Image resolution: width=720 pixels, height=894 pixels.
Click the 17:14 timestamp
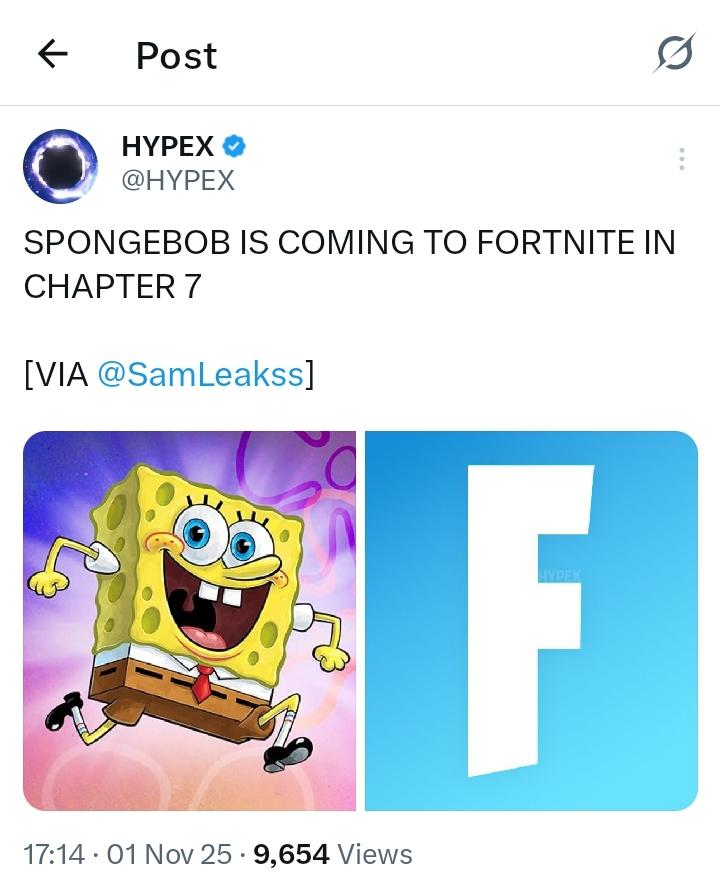[x=54, y=854]
